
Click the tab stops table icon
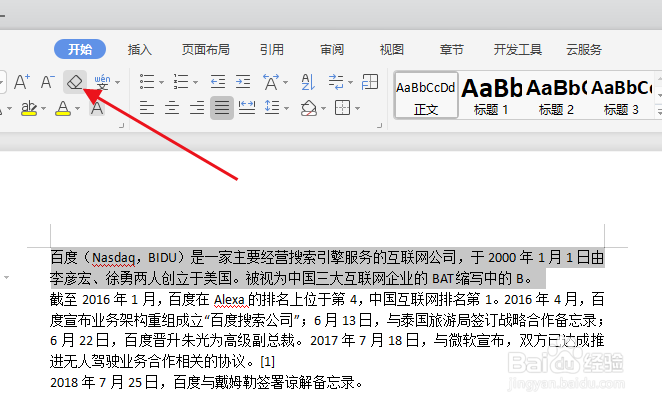point(370,82)
